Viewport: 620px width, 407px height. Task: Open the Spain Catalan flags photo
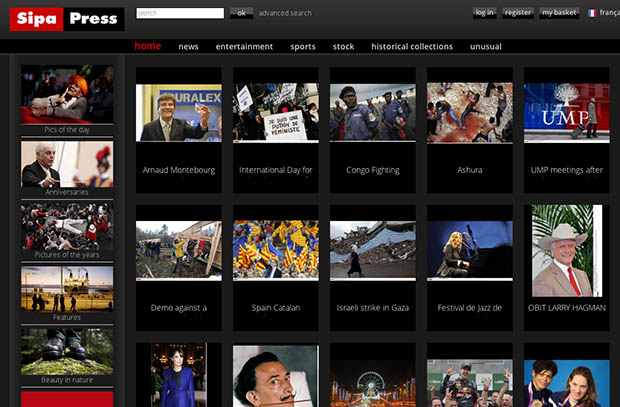pos(276,250)
